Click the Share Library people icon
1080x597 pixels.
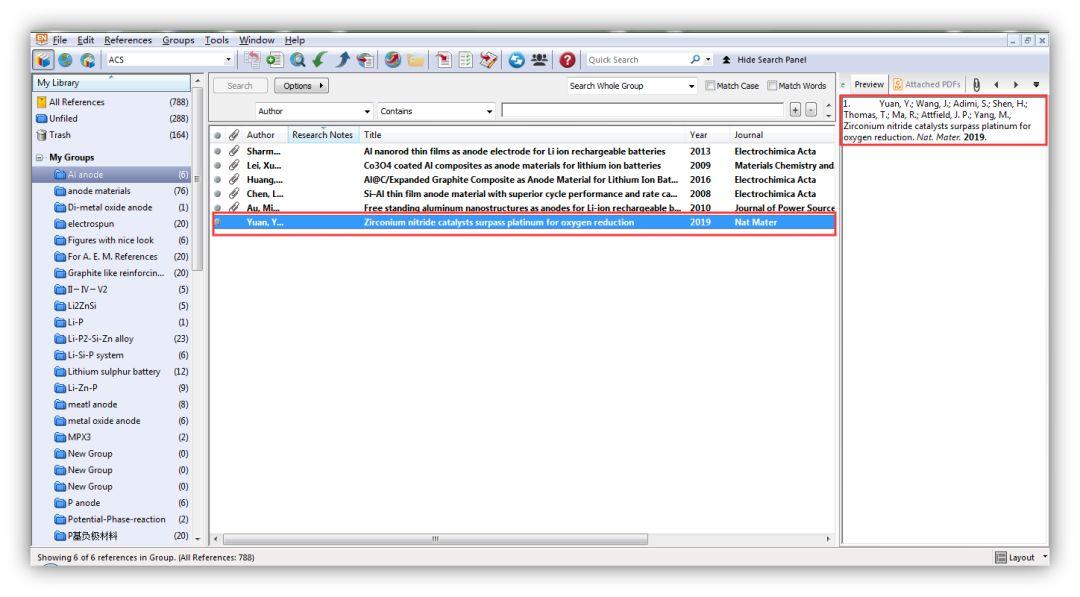539,60
